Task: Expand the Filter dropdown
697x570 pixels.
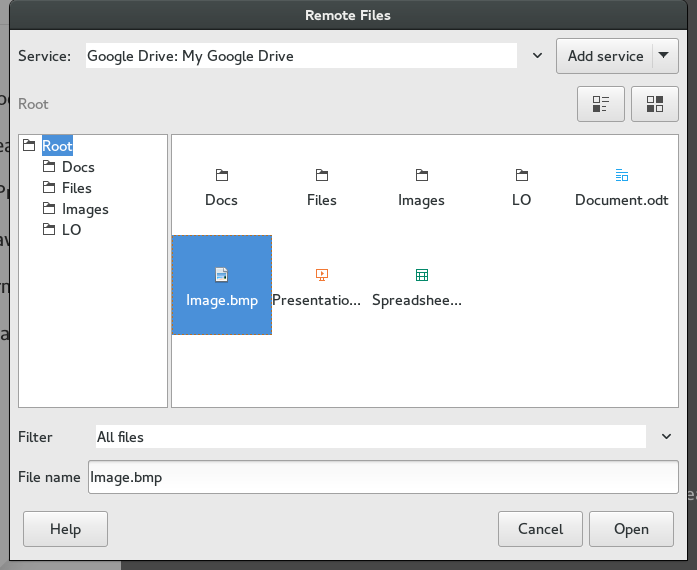Action: tap(666, 437)
